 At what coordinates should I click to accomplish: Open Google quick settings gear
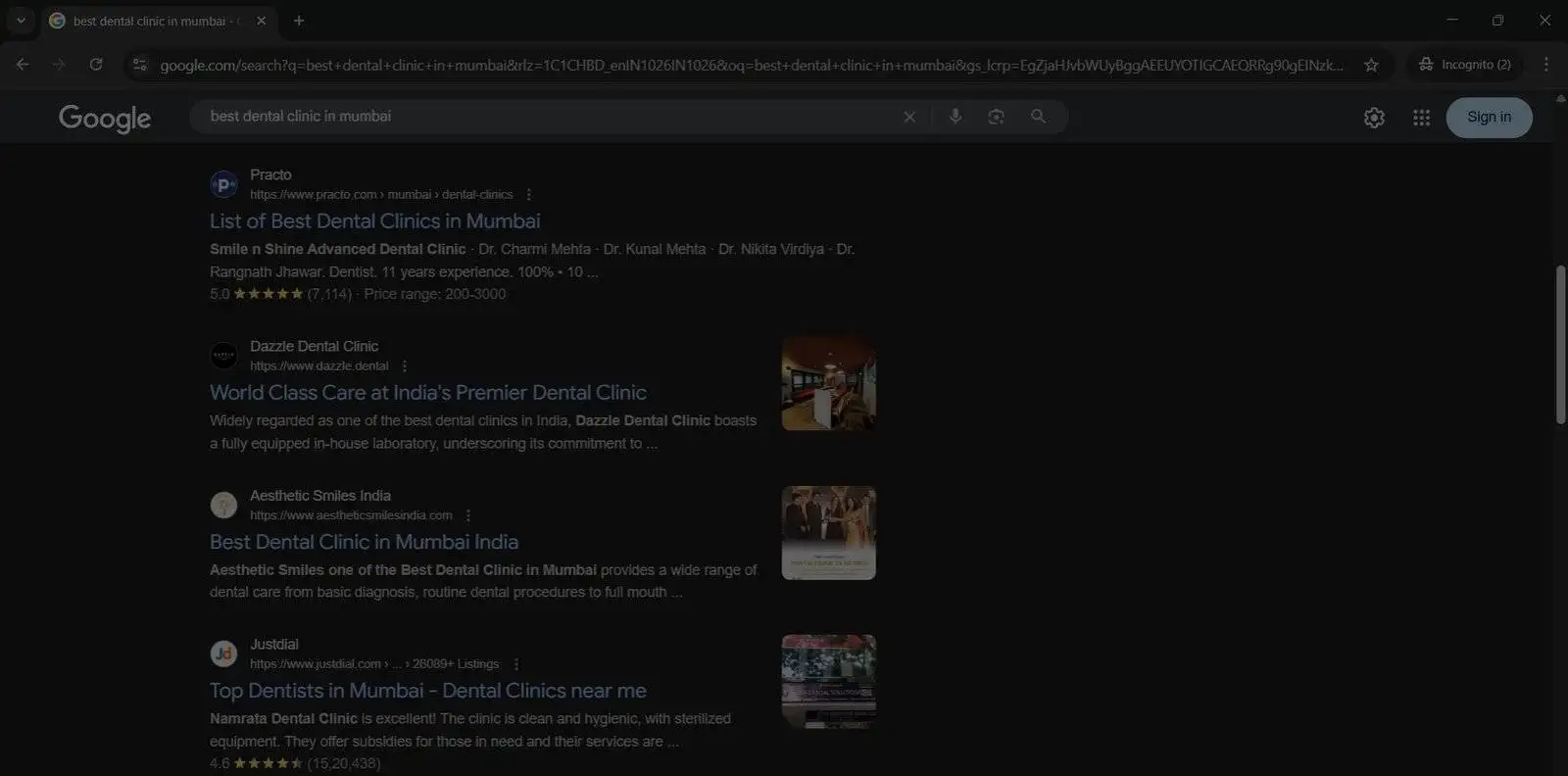[1374, 118]
